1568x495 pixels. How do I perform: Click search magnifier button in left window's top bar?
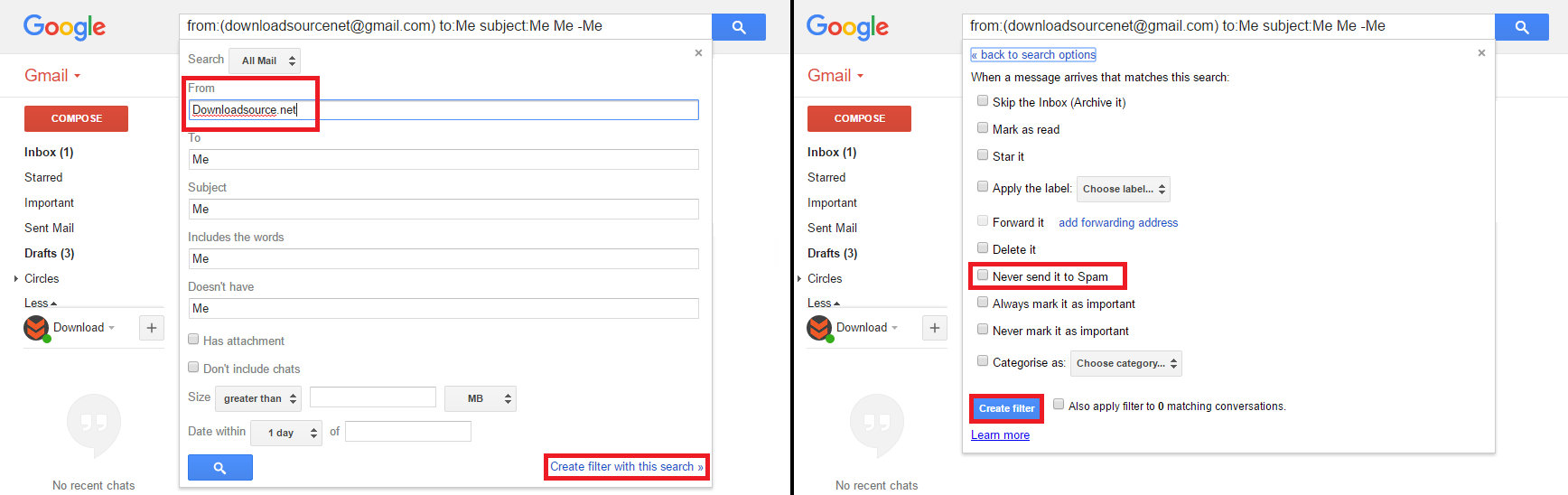738,27
